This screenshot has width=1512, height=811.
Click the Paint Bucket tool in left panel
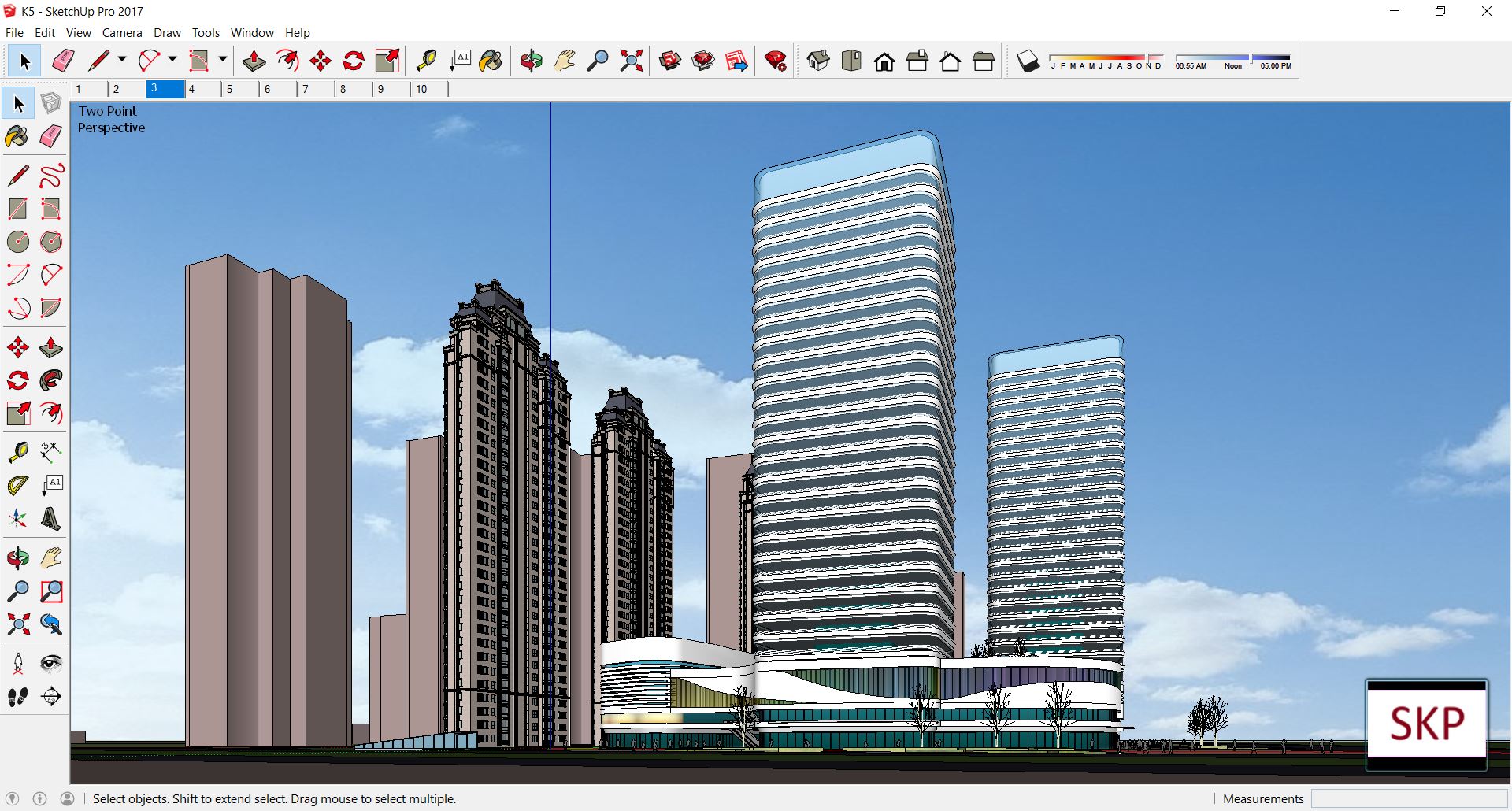[x=17, y=137]
